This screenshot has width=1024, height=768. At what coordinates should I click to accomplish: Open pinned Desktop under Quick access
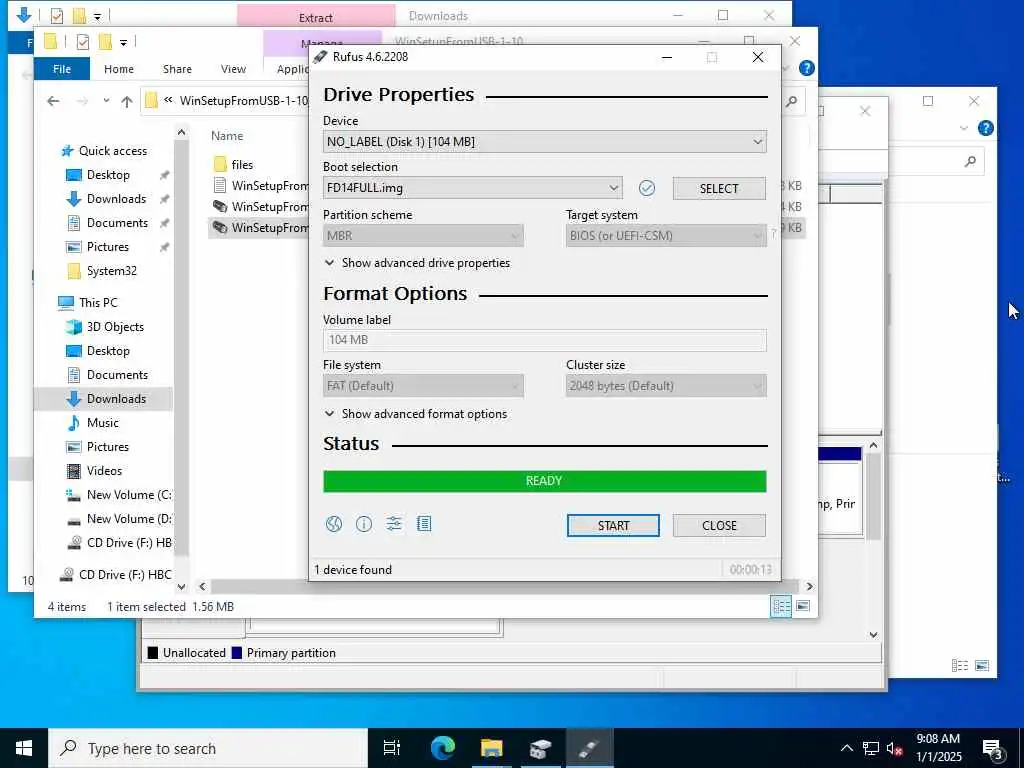(108, 175)
